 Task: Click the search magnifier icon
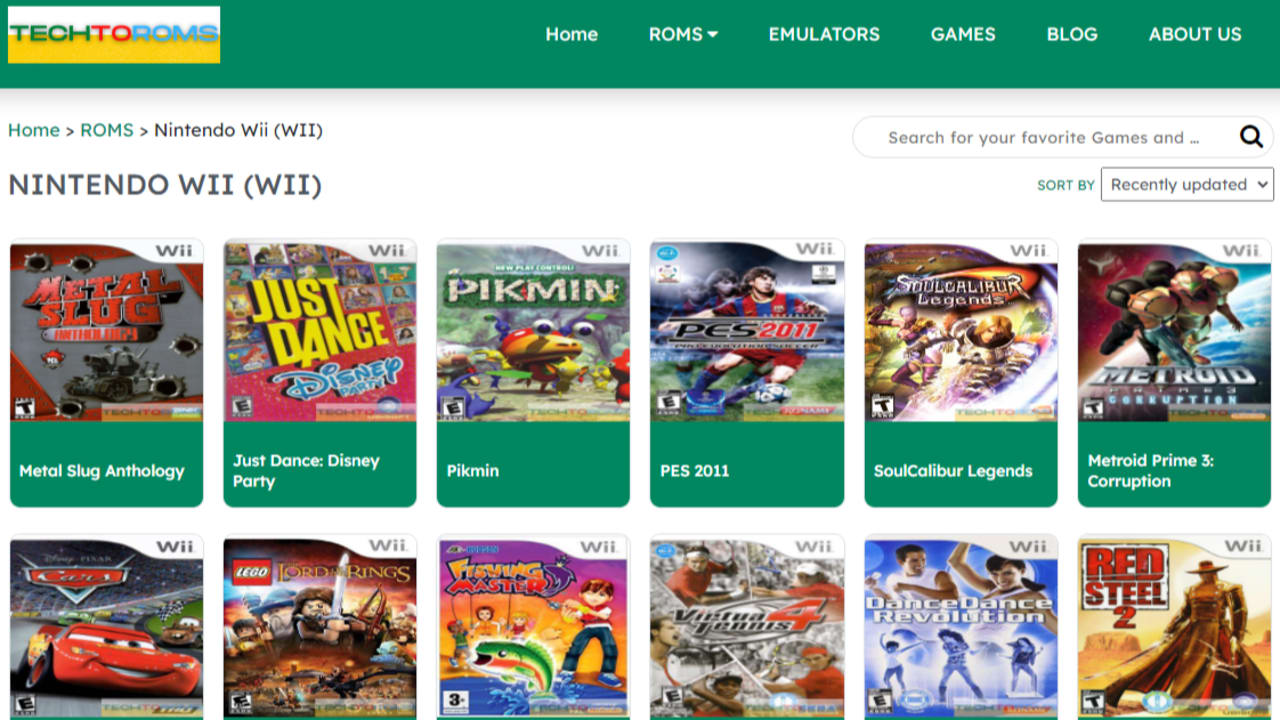1251,137
